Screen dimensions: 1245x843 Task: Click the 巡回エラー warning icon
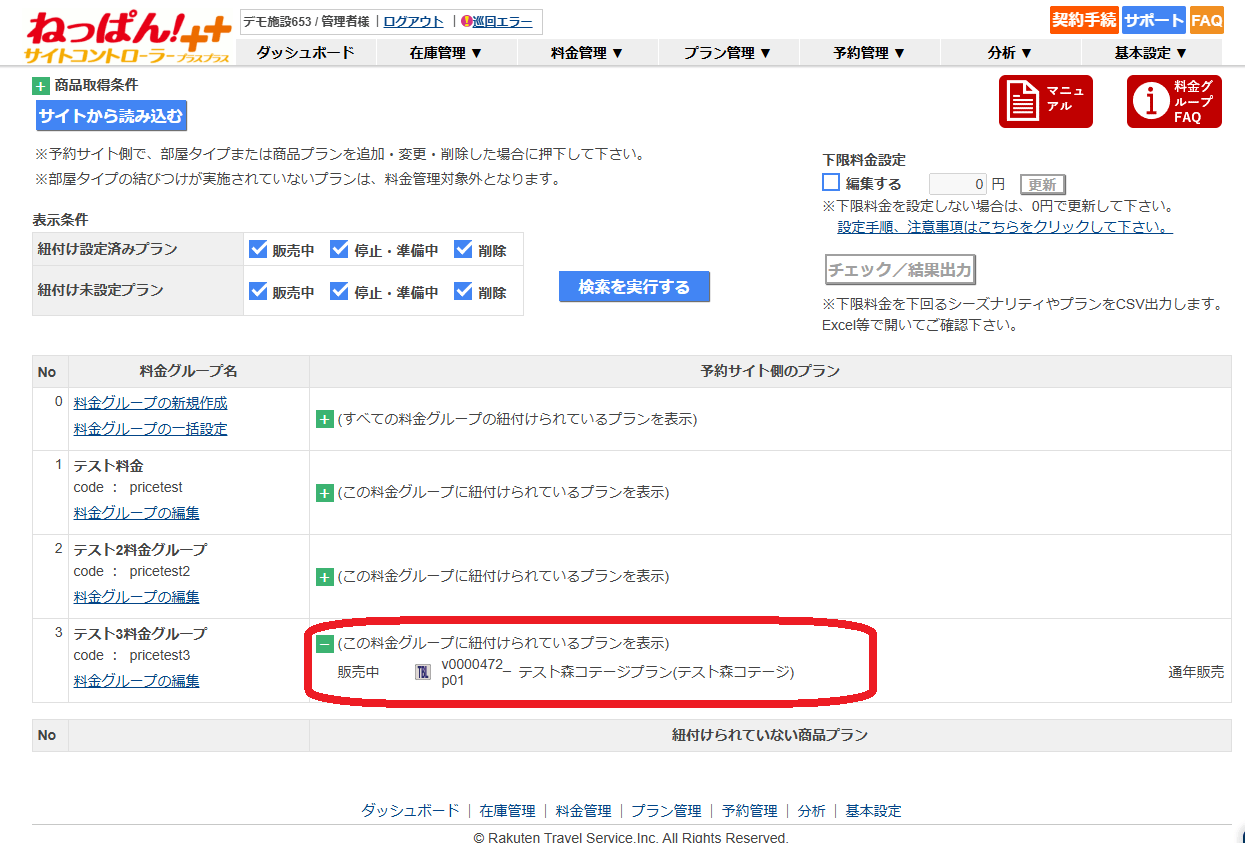[466, 22]
